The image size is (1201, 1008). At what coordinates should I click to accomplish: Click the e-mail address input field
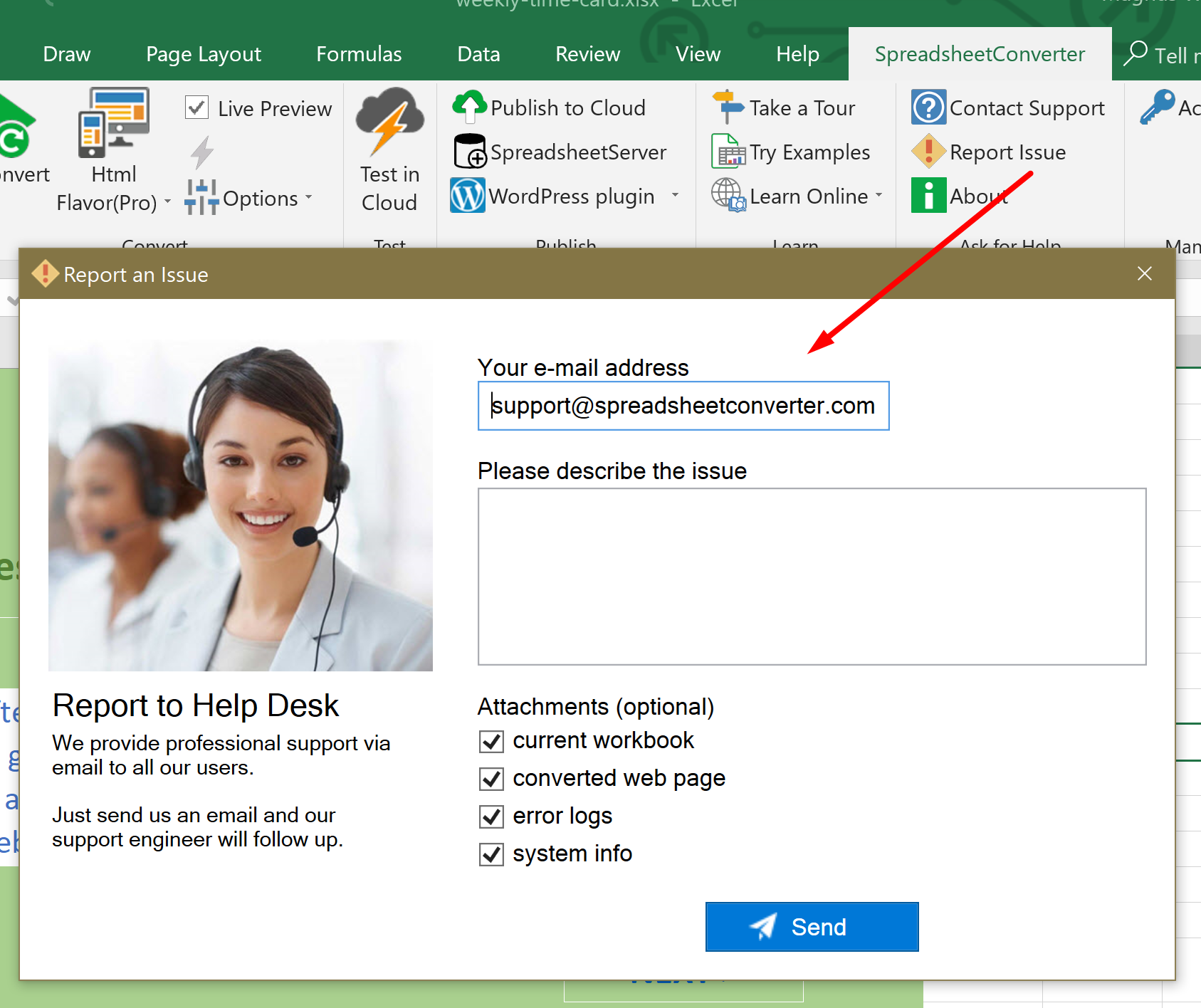pyautogui.click(x=683, y=406)
